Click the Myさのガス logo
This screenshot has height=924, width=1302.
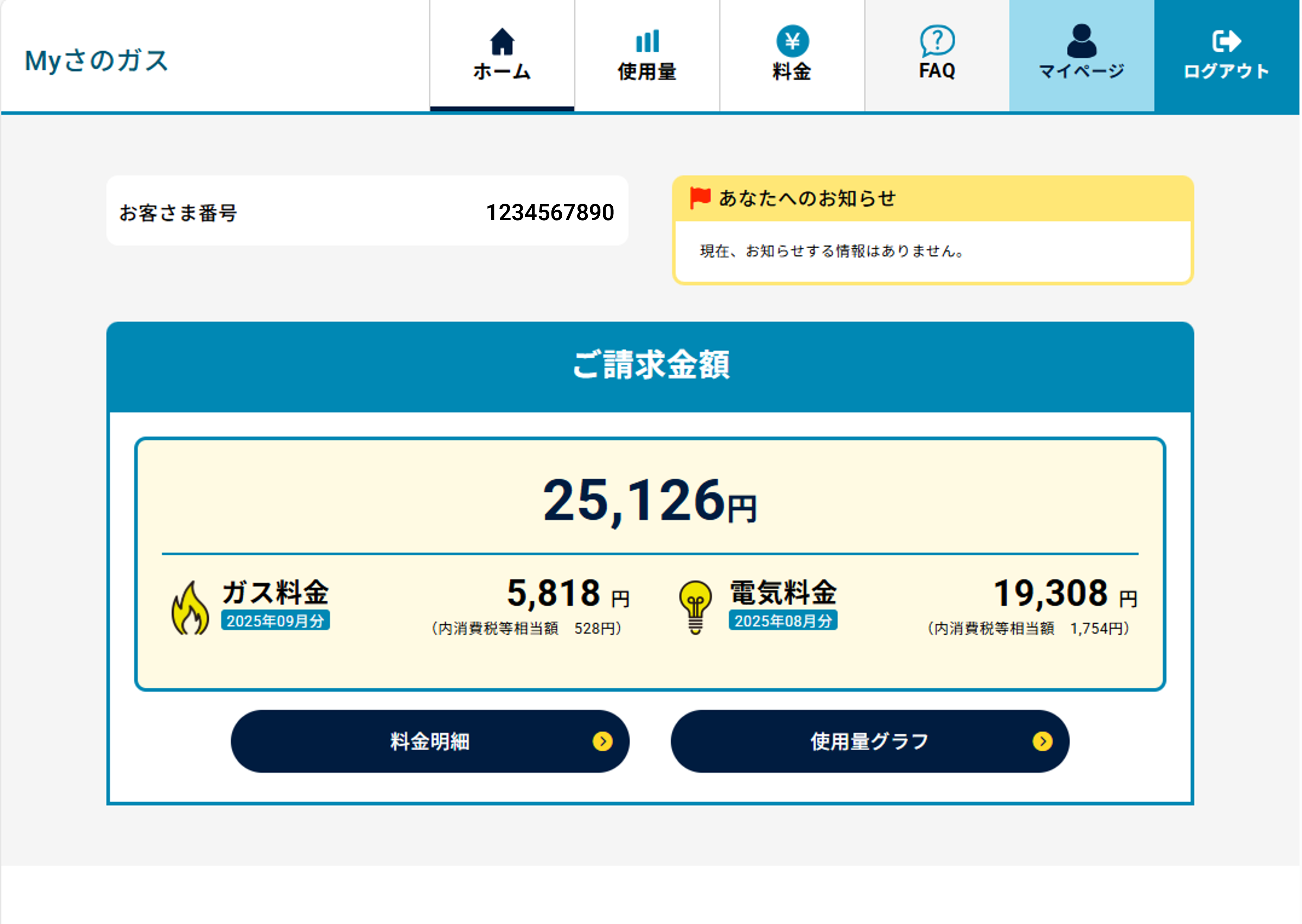point(97,60)
